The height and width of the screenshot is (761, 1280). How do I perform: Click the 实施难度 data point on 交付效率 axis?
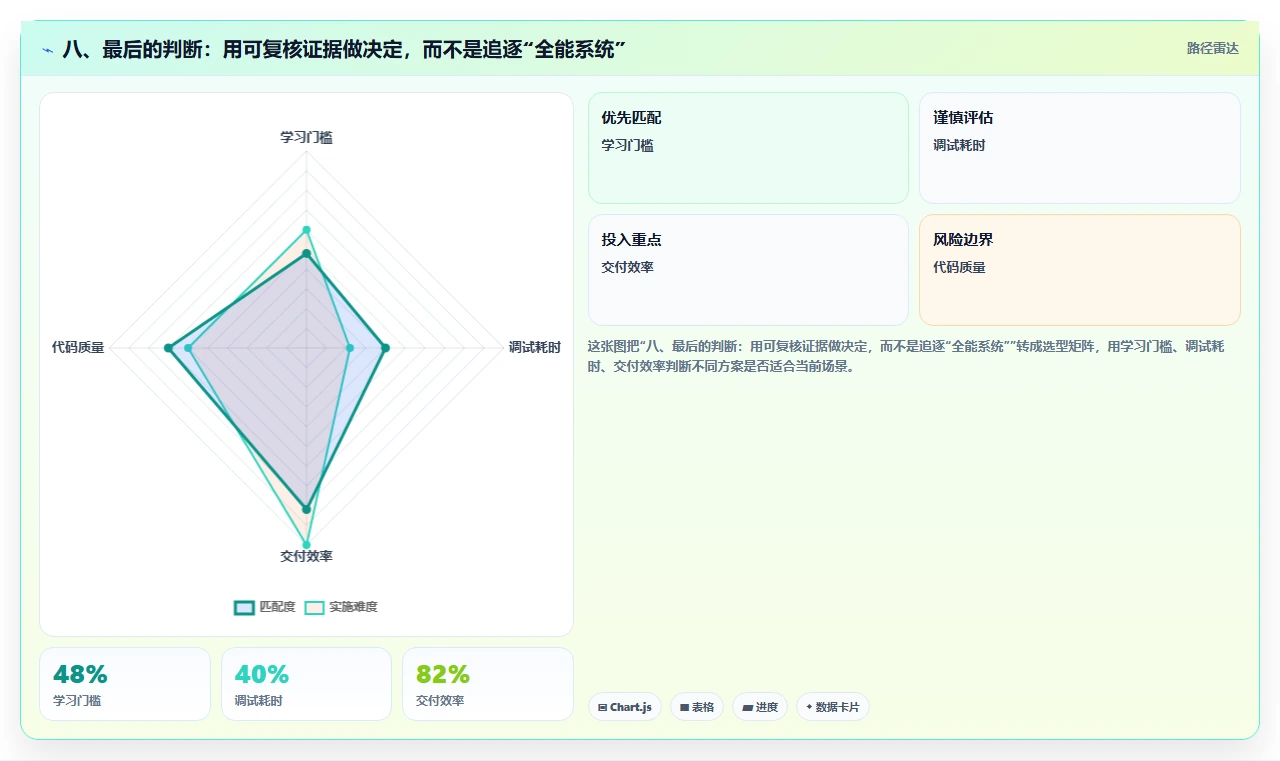pos(306,545)
